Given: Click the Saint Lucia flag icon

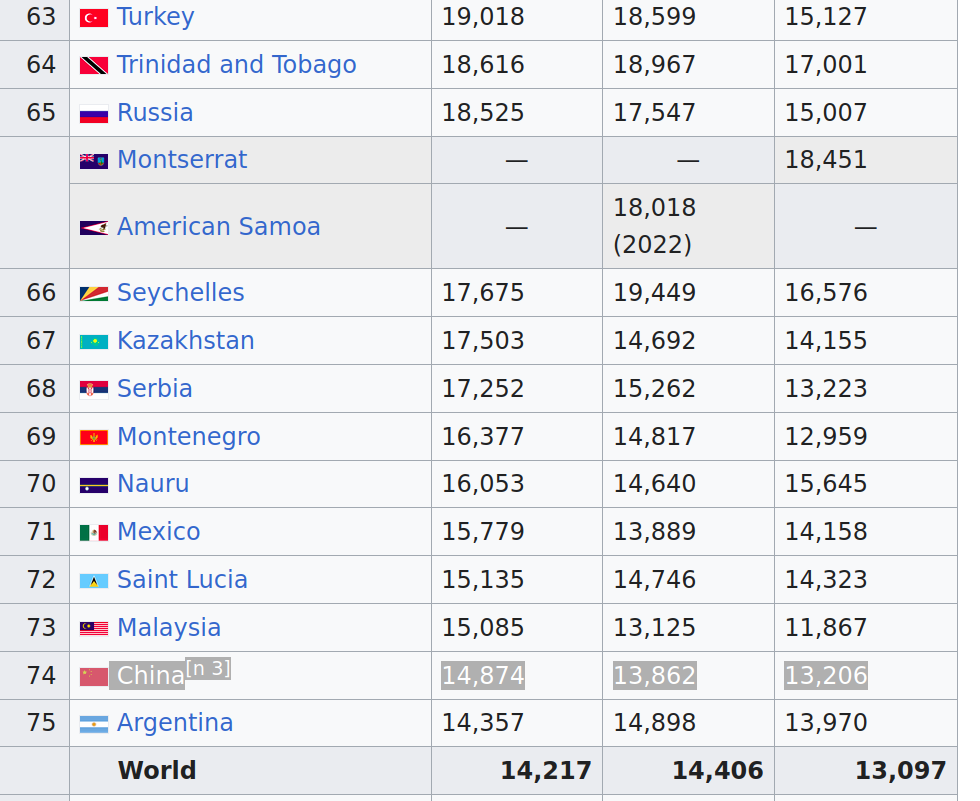Looking at the screenshot, I should click(x=94, y=581).
